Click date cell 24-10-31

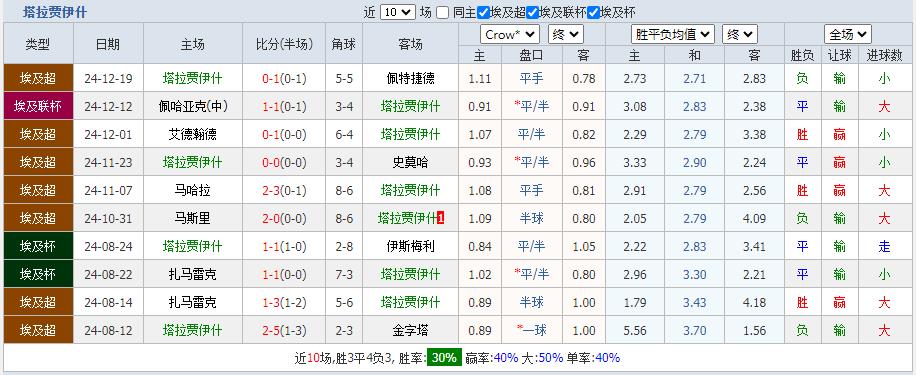coord(108,218)
